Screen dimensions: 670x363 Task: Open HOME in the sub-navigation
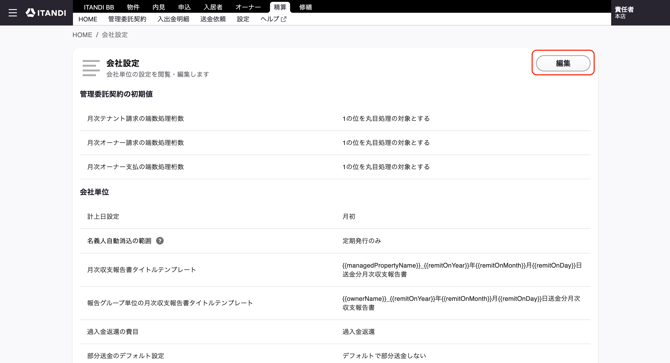click(88, 19)
